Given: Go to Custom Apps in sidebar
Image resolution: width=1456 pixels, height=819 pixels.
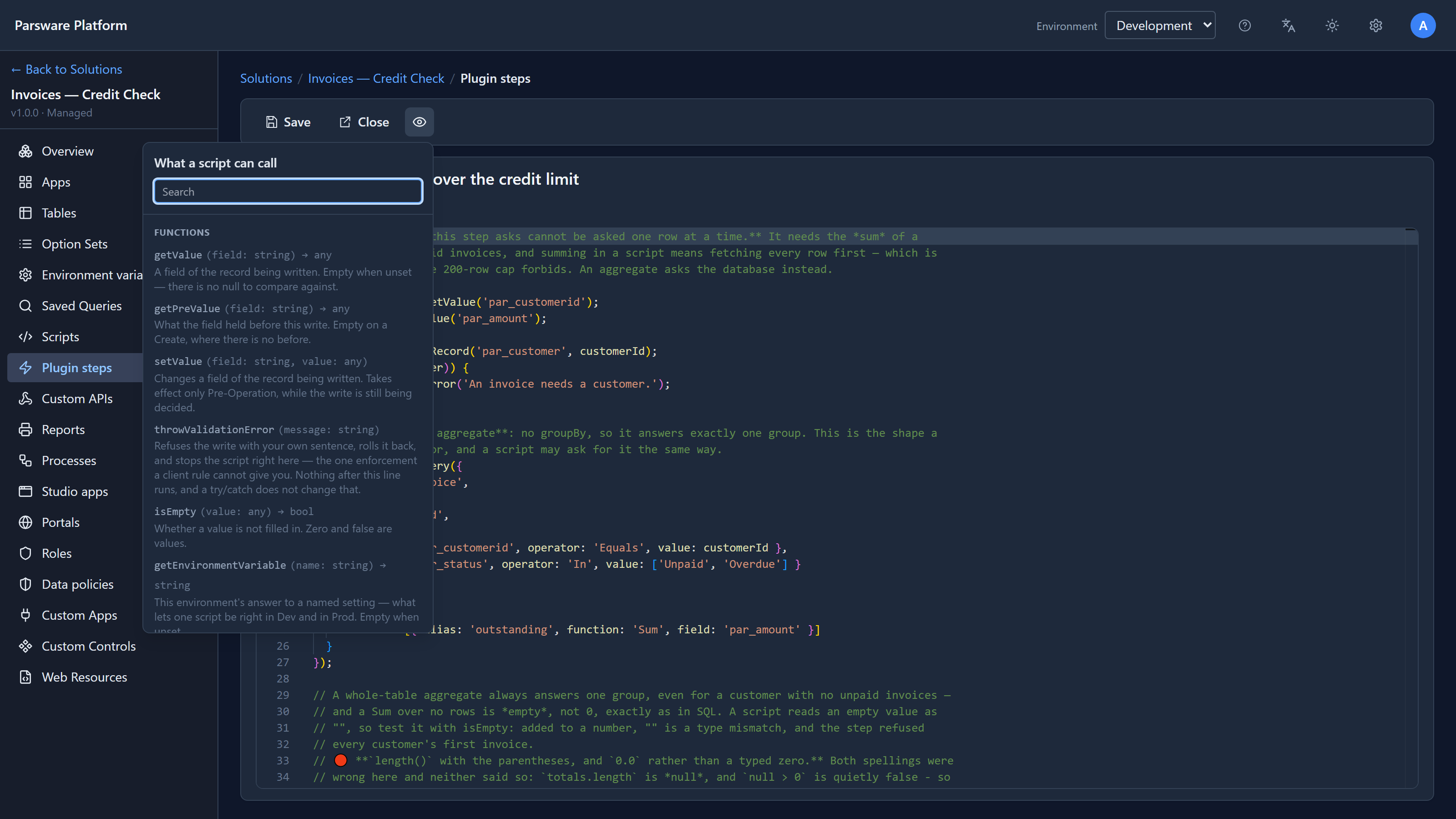Looking at the screenshot, I should pyautogui.click(x=80, y=615).
